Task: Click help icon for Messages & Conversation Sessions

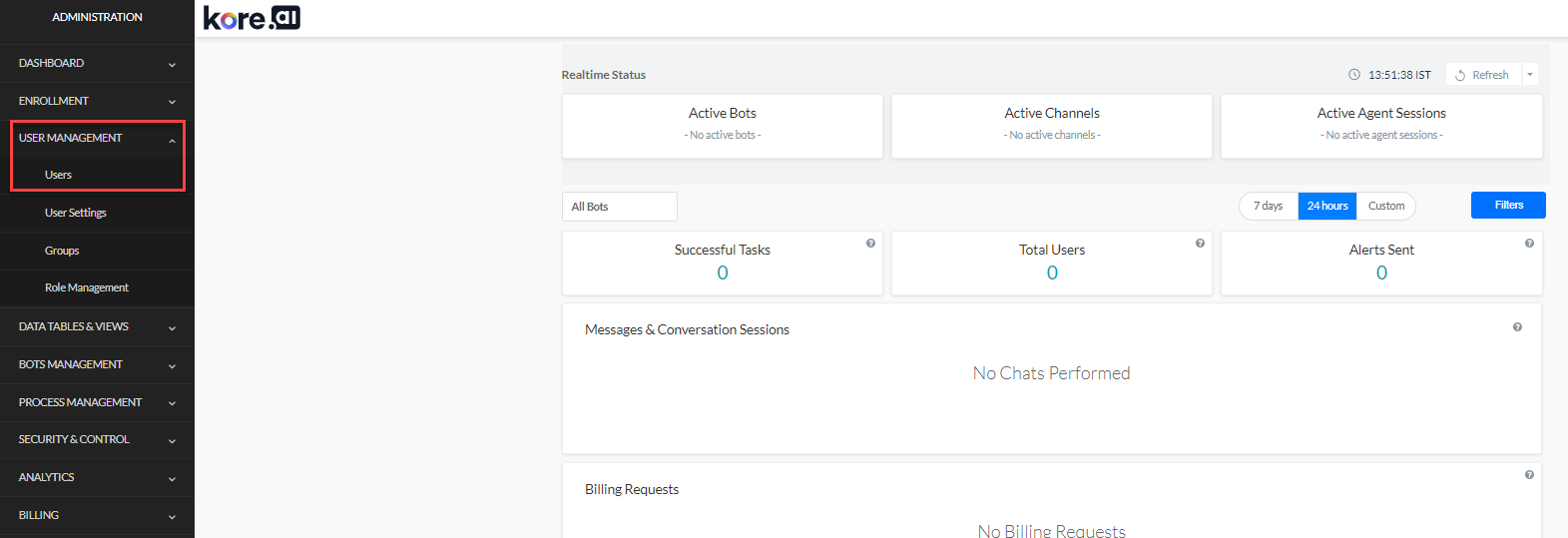Action: [1517, 327]
